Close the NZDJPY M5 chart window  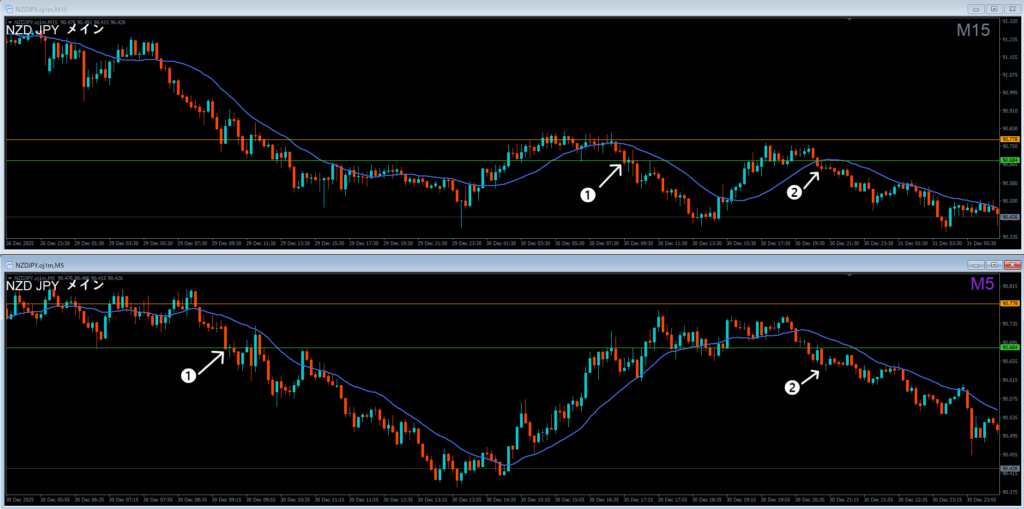coord(1012,265)
